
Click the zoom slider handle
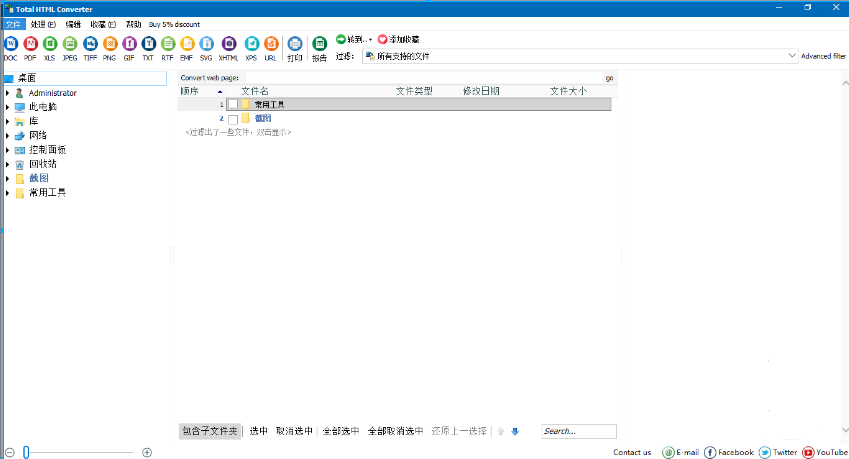(26, 453)
